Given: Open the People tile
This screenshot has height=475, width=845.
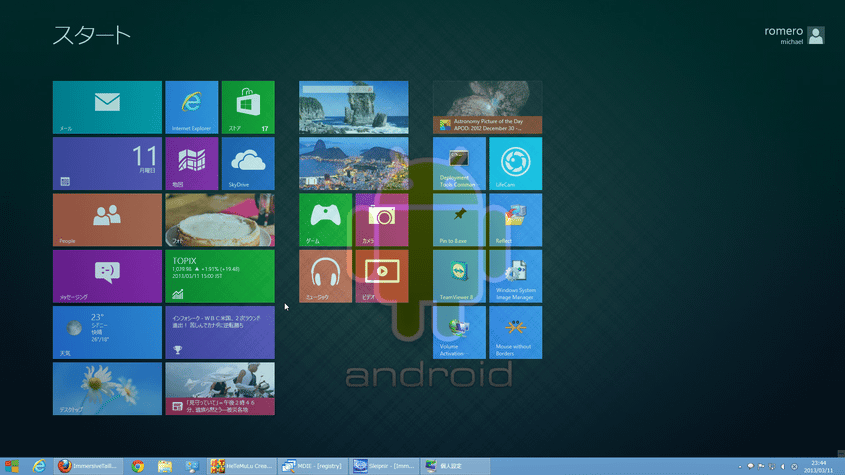Looking at the screenshot, I should pyautogui.click(x=107, y=220).
